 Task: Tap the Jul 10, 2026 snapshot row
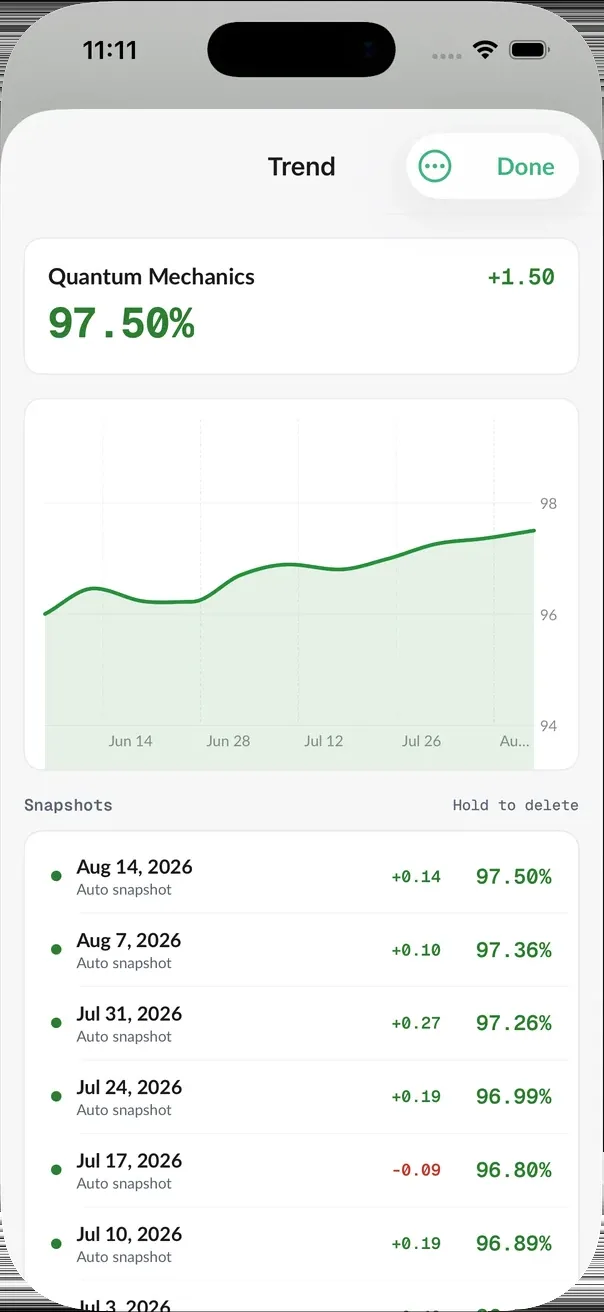pos(301,1243)
